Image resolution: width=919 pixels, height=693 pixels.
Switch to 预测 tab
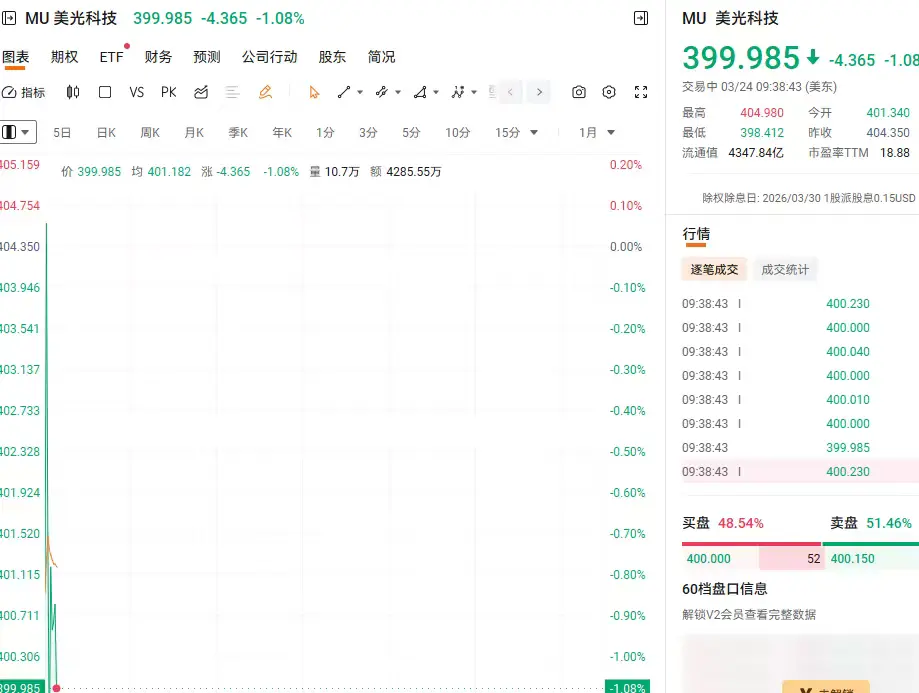(x=207, y=57)
